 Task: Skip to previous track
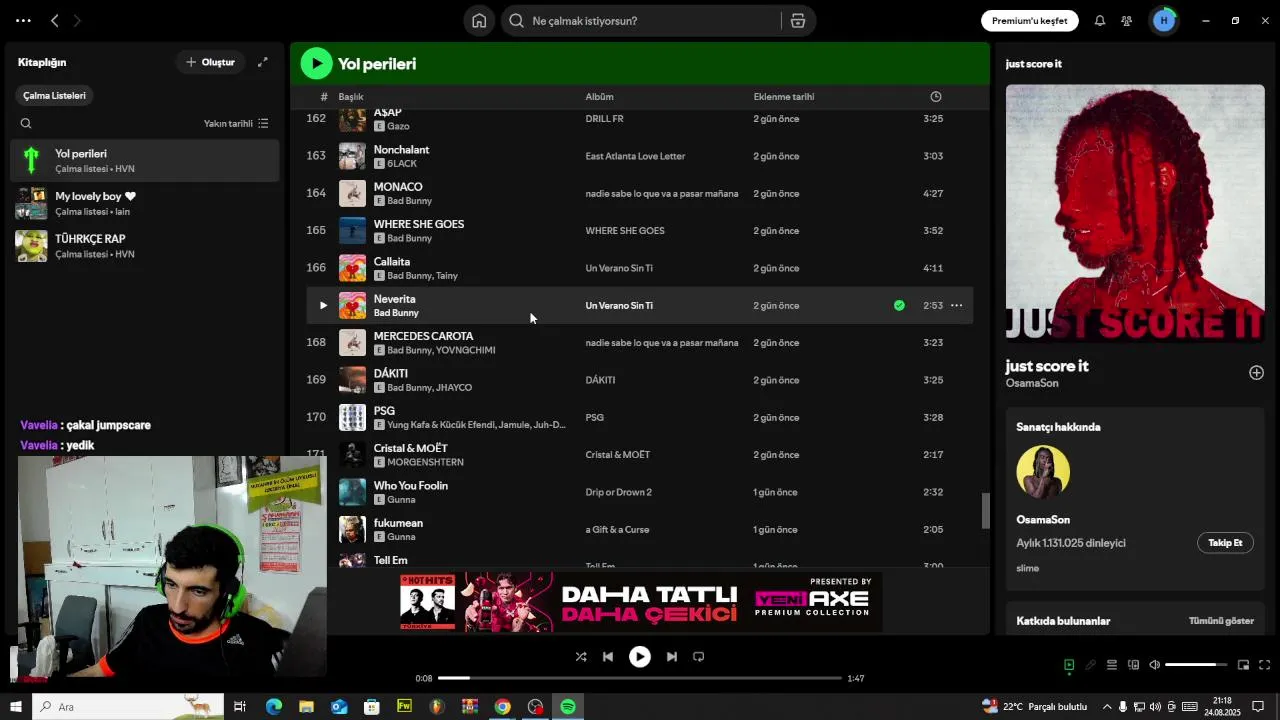(x=608, y=657)
